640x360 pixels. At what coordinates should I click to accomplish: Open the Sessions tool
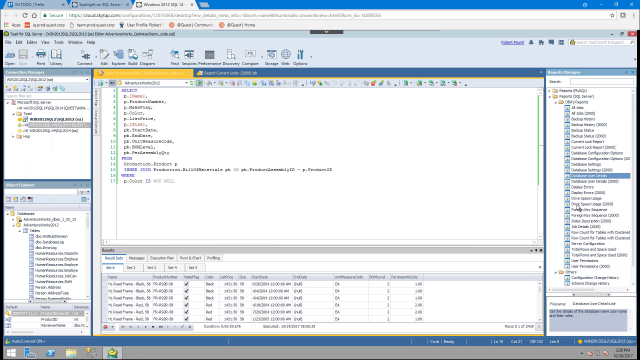[x=189, y=57]
